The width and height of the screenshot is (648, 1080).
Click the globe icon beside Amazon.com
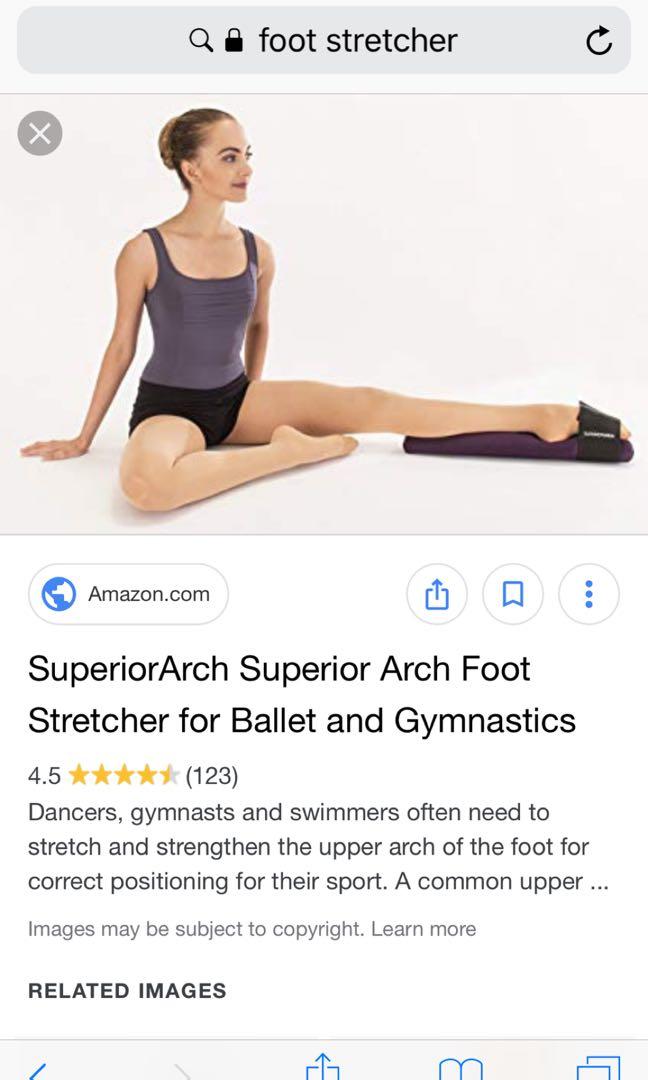tap(59, 594)
